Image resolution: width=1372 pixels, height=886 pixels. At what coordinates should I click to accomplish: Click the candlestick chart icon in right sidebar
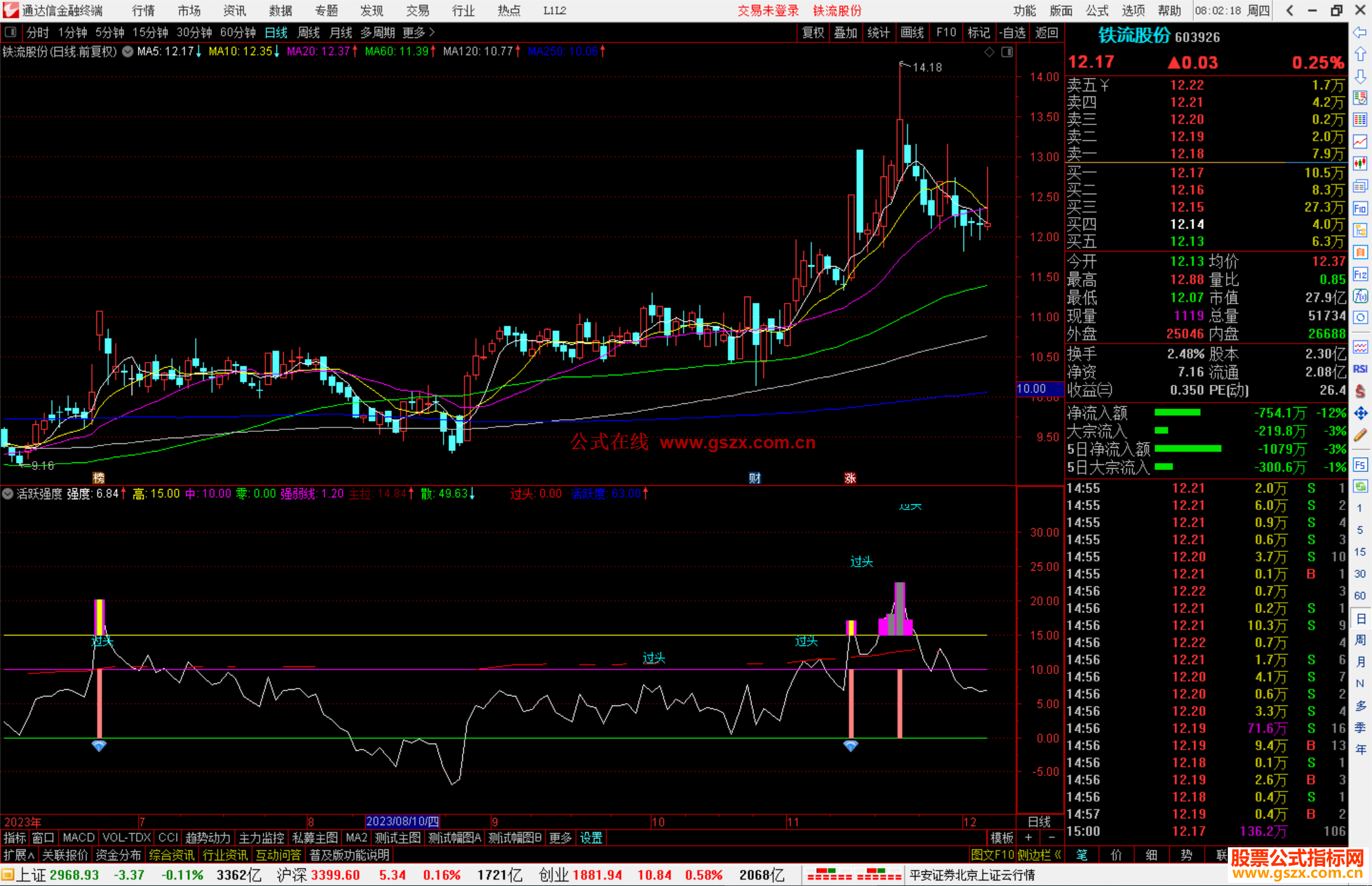(1360, 163)
